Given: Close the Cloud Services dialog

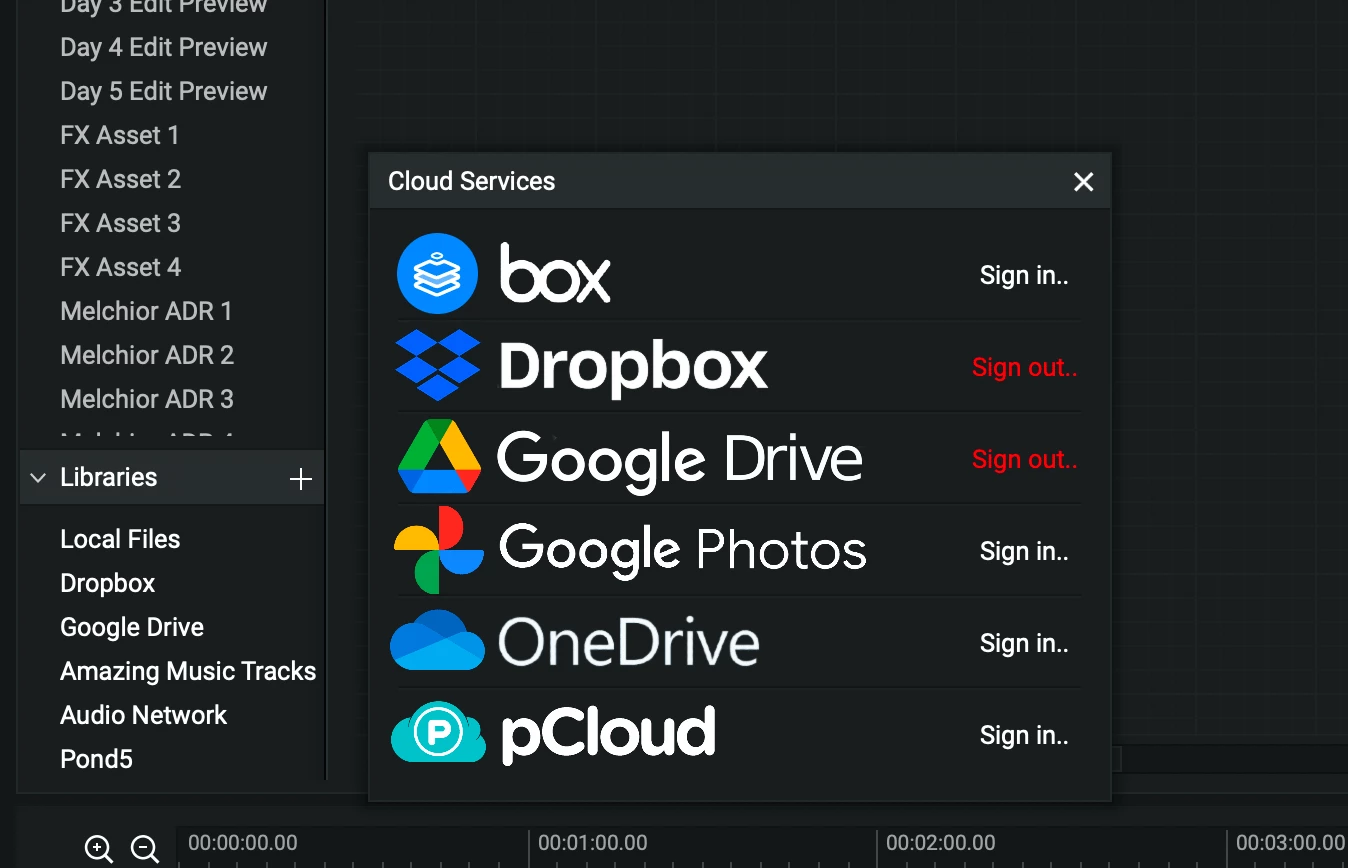Looking at the screenshot, I should click(1083, 182).
